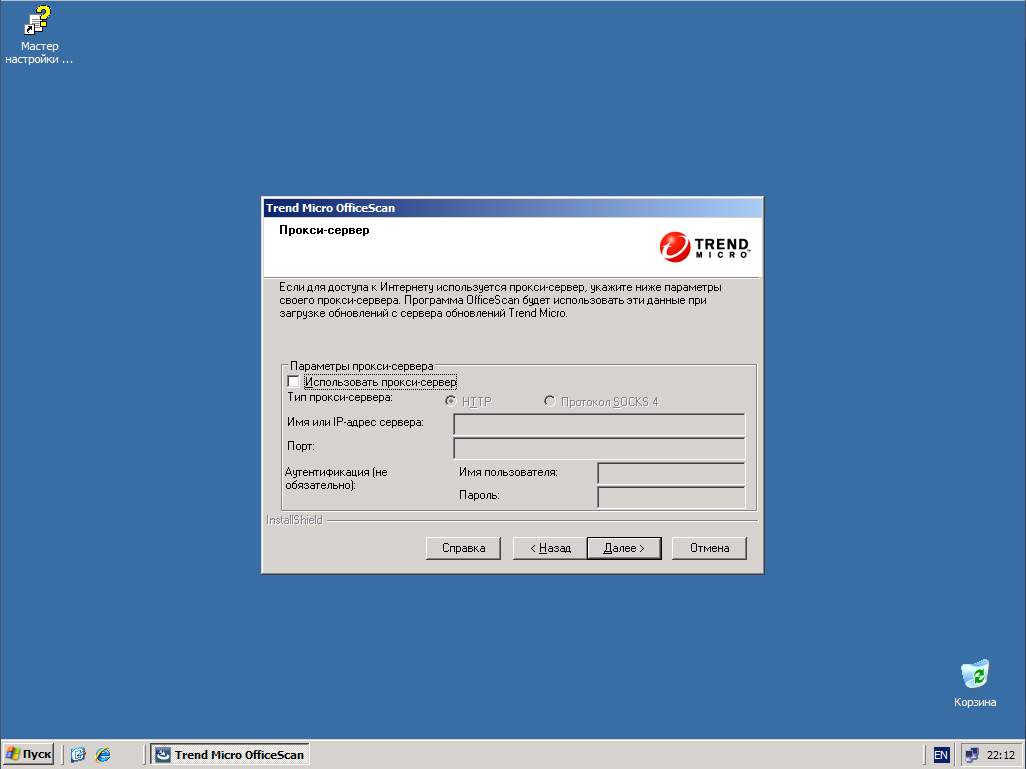Click the Show Desktop quick launch icon
The height and width of the screenshot is (769, 1026).
click(79, 755)
